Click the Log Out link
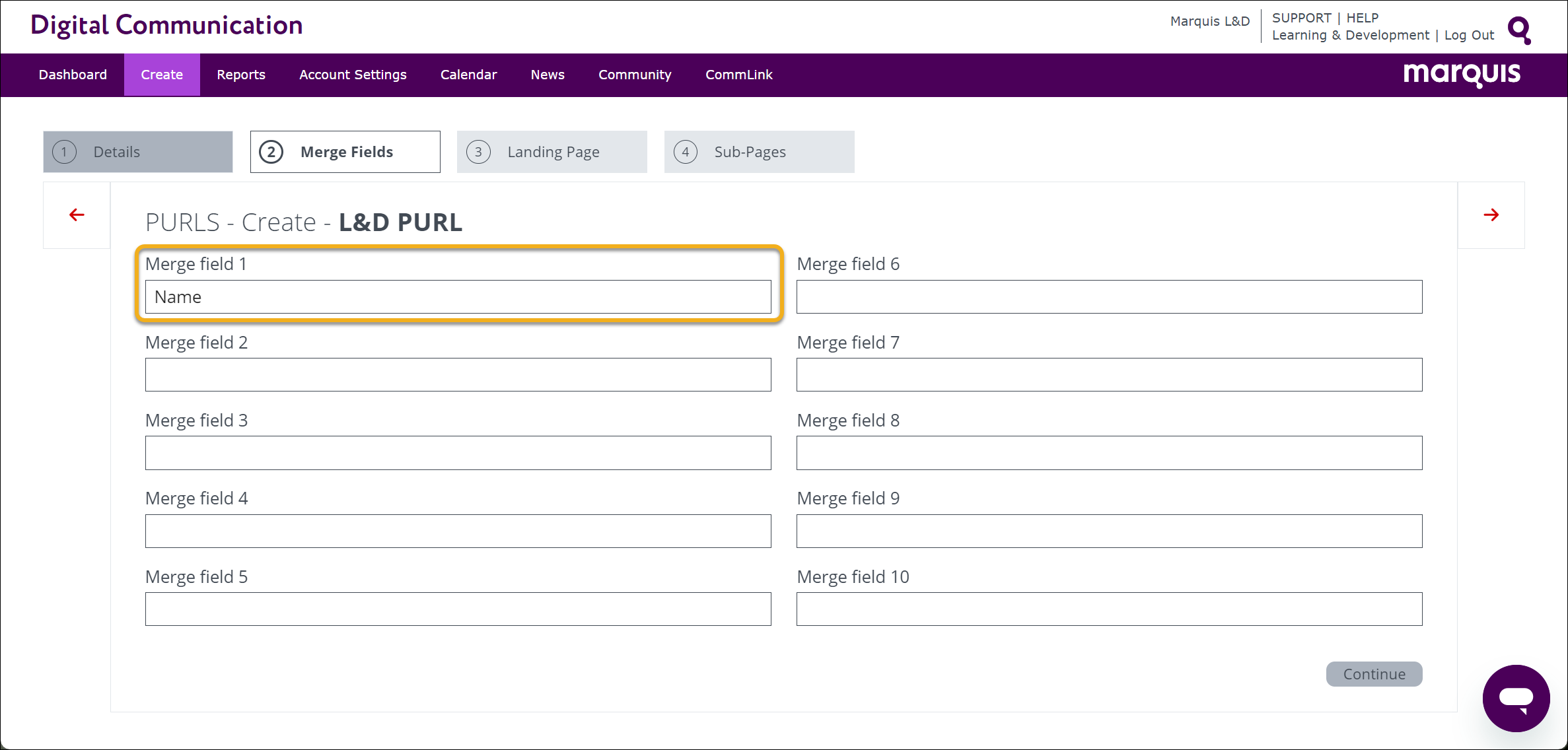Screen dimensions: 1568x750 (x=1469, y=35)
